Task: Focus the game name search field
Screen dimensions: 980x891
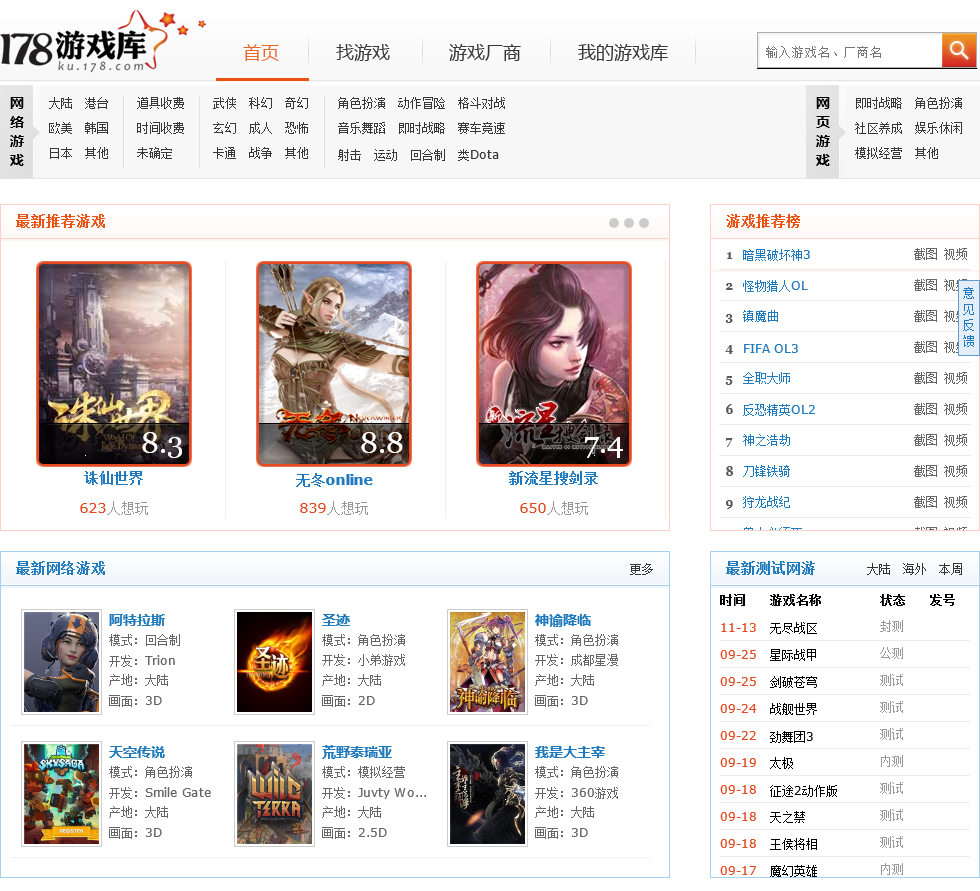Action: (x=849, y=52)
